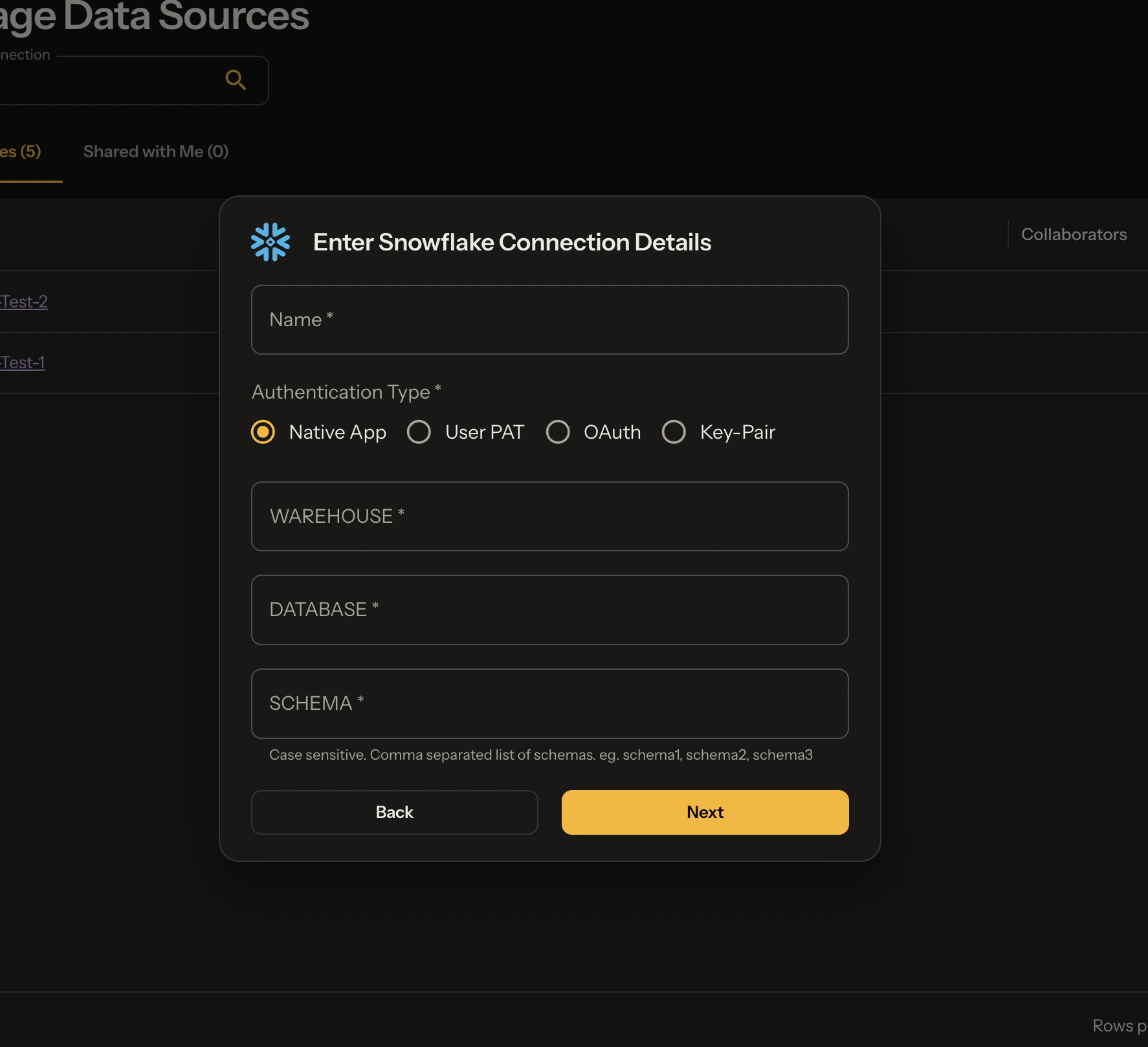This screenshot has height=1047, width=1148.
Task: Click the search connection field
Action: point(133,80)
